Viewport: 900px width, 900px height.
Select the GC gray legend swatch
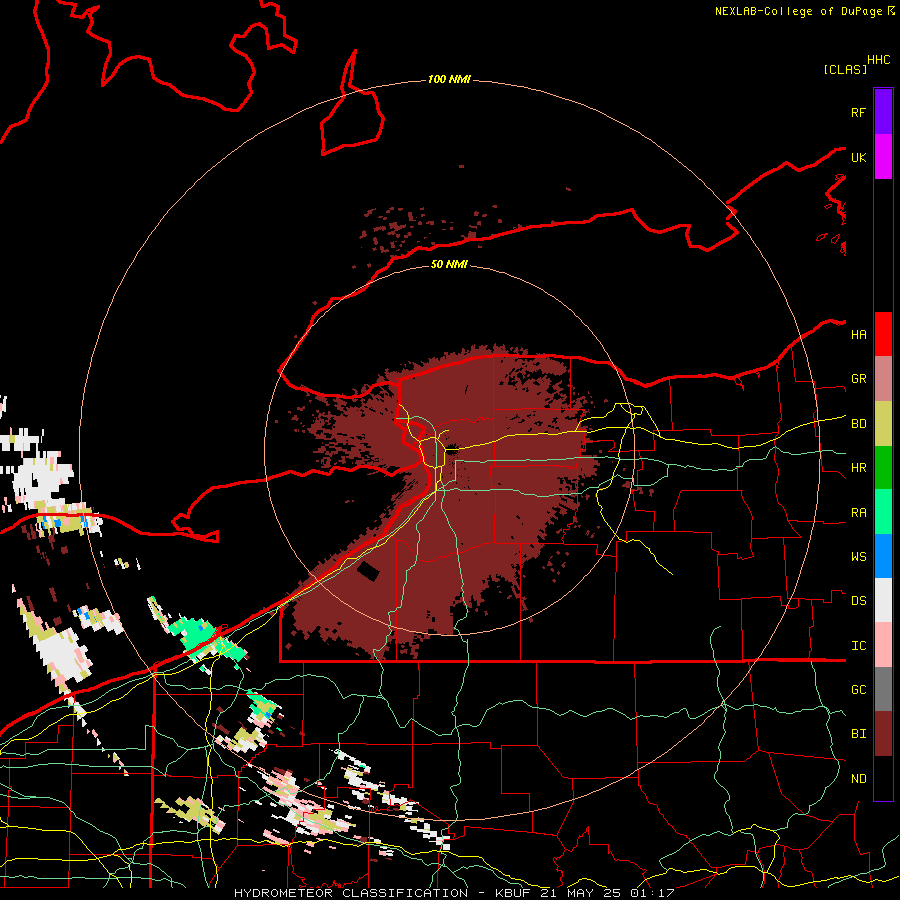coord(883,689)
